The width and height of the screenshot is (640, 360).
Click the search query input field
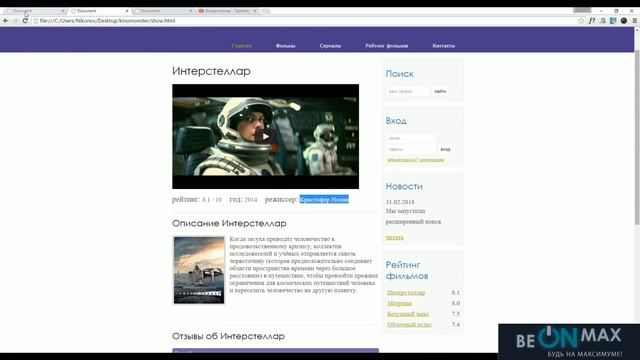(408, 91)
